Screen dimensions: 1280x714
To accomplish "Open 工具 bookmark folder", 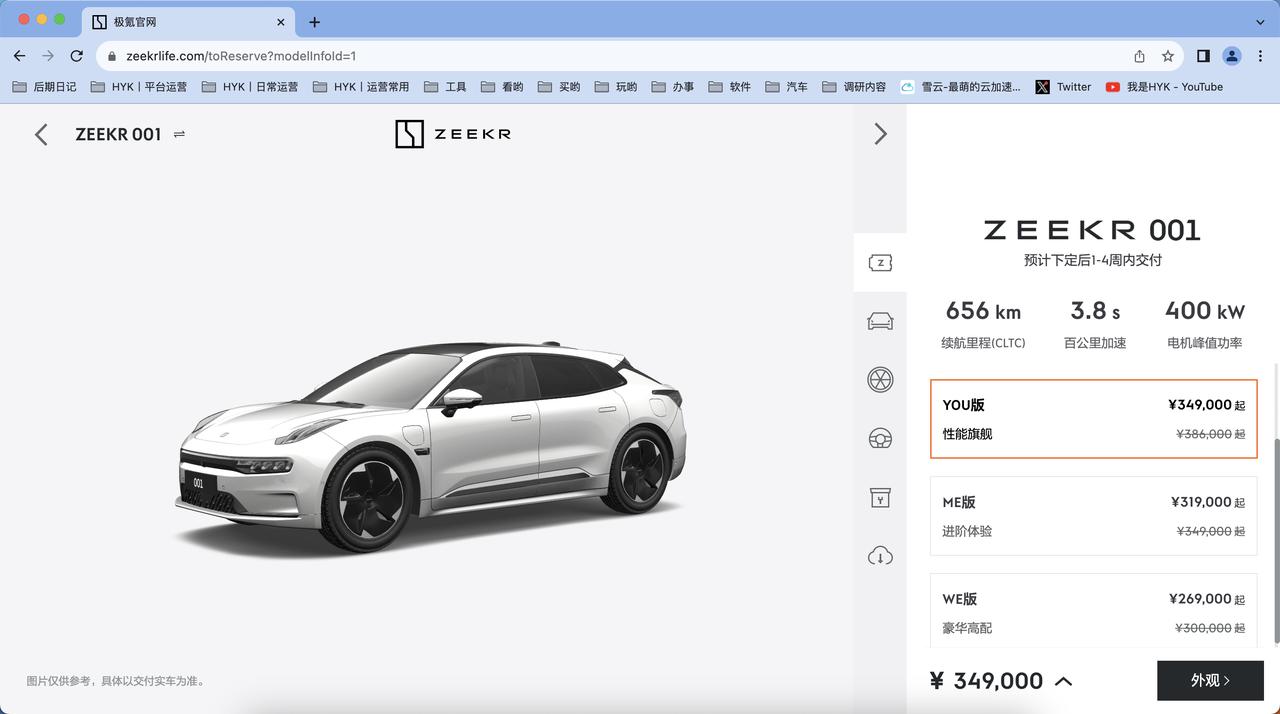I will point(445,87).
